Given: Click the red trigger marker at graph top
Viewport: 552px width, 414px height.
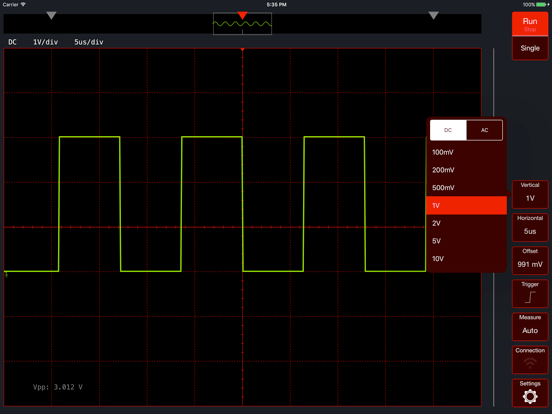Looking at the screenshot, I should (x=242, y=50).
